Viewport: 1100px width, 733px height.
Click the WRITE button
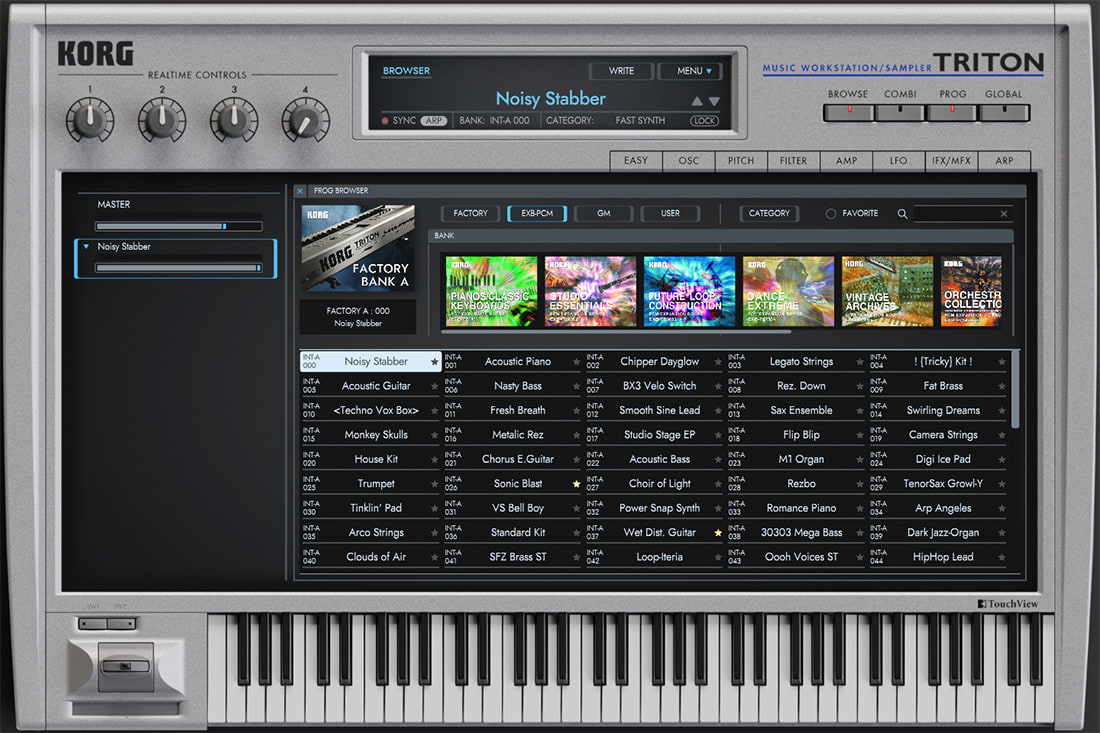click(x=621, y=71)
